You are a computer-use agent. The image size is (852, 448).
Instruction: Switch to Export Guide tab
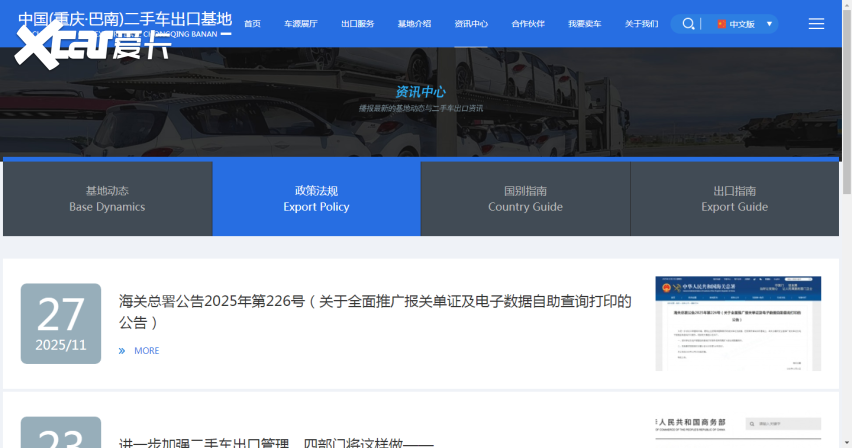coord(735,198)
